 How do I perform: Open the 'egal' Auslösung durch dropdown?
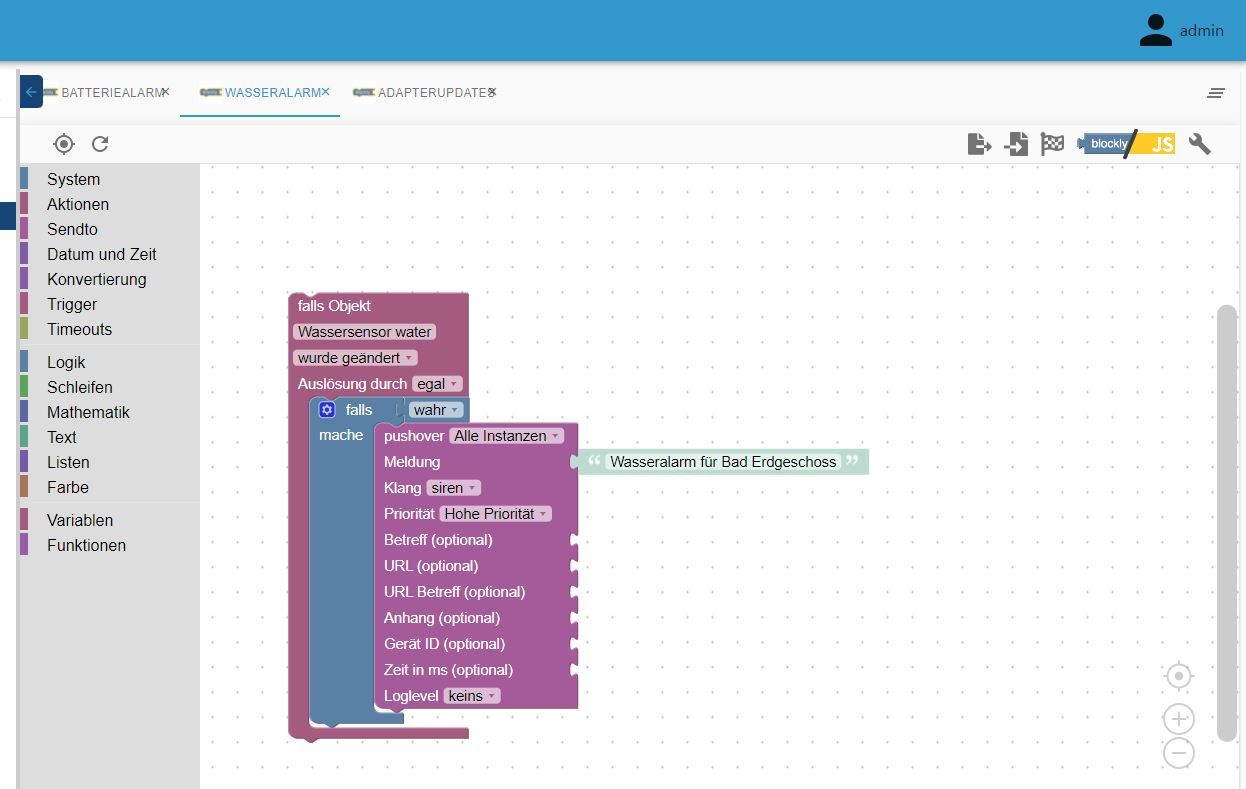(437, 384)
